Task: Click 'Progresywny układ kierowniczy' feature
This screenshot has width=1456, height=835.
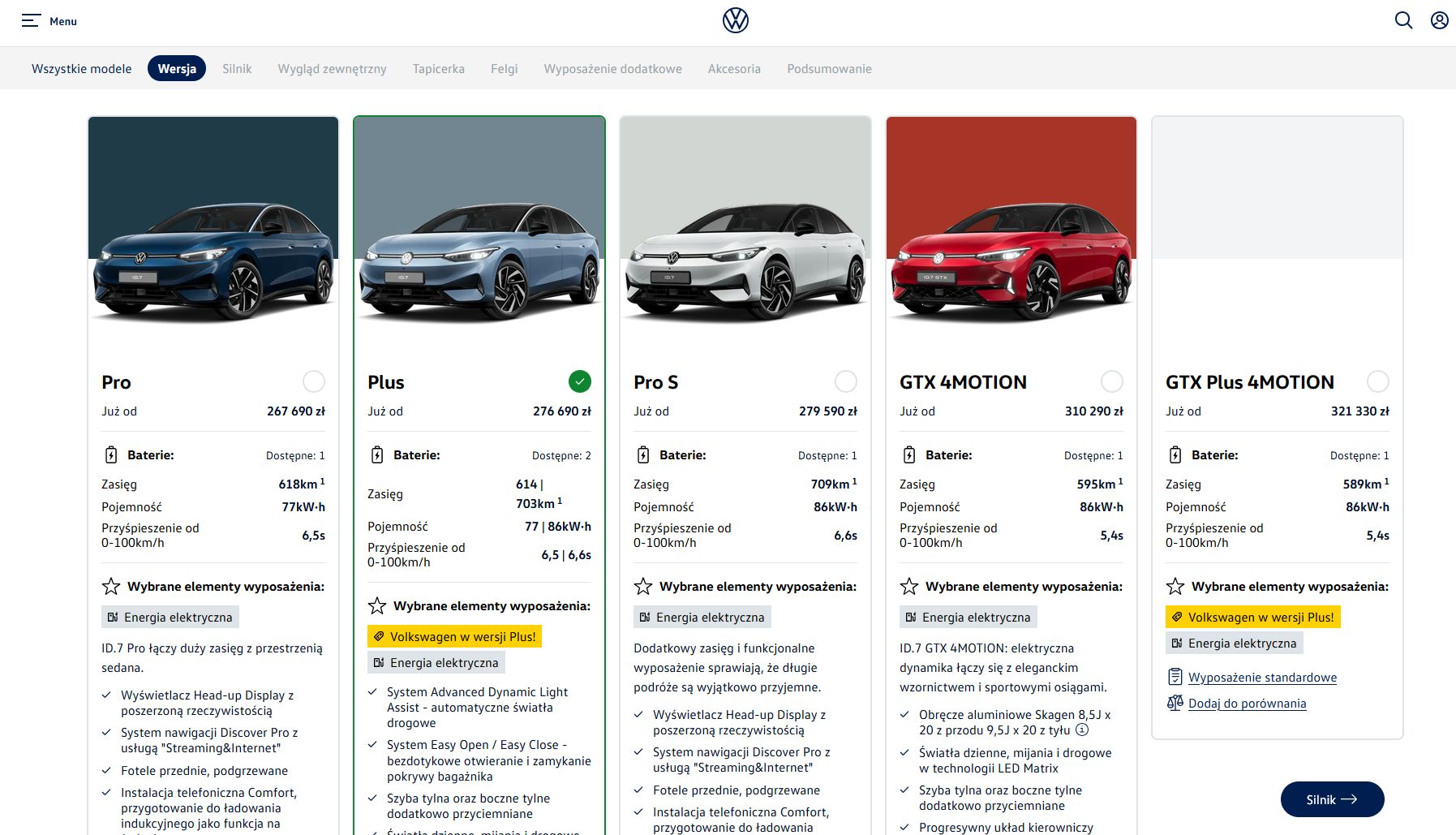Action: (1006, 828)
